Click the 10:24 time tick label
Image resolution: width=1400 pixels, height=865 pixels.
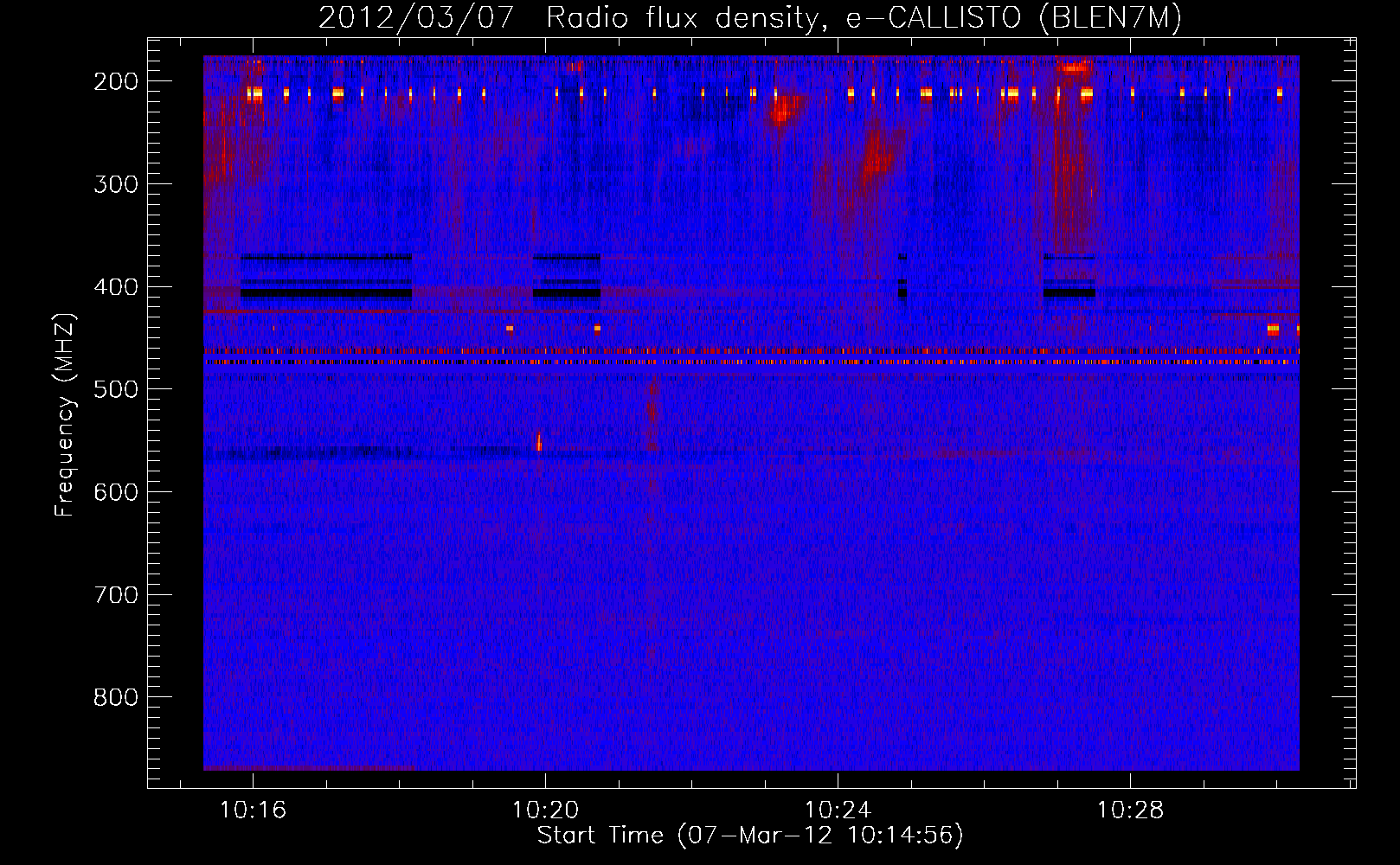coord(838,811)
